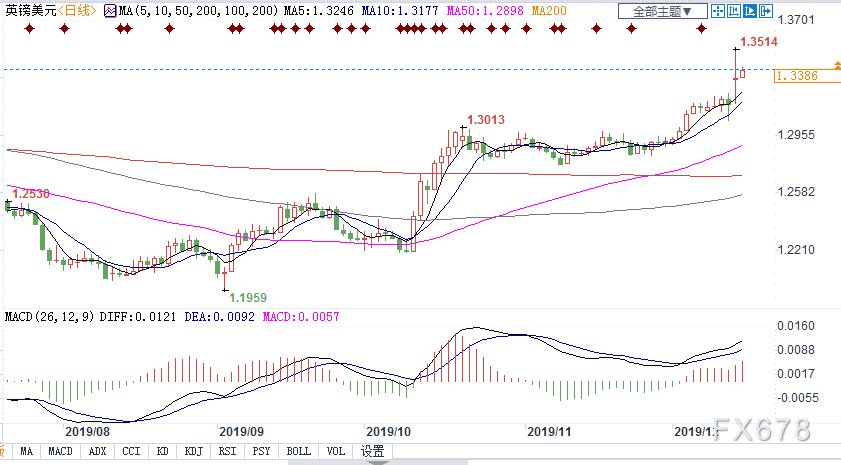The height and width of the screenshot is (465, 841).
Task: Click the 1.3701 price axis label
Action: 796,20
